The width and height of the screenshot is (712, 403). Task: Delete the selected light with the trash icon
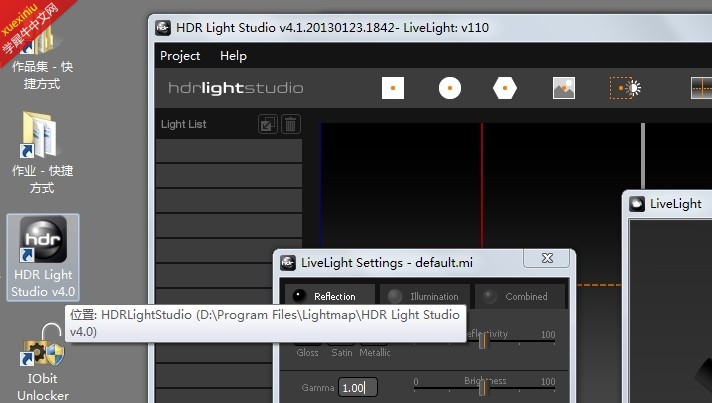[291, 124]
